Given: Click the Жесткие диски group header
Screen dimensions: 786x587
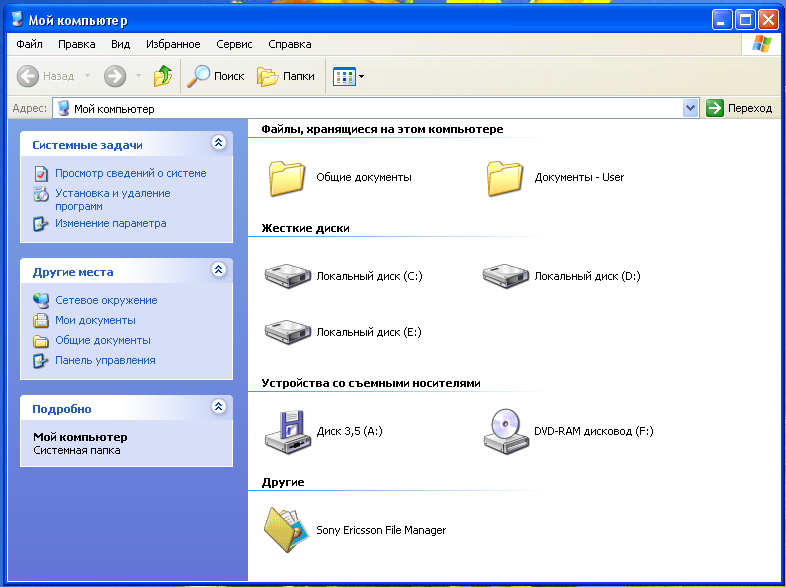Looking at the screenshot, I should 305,228.
